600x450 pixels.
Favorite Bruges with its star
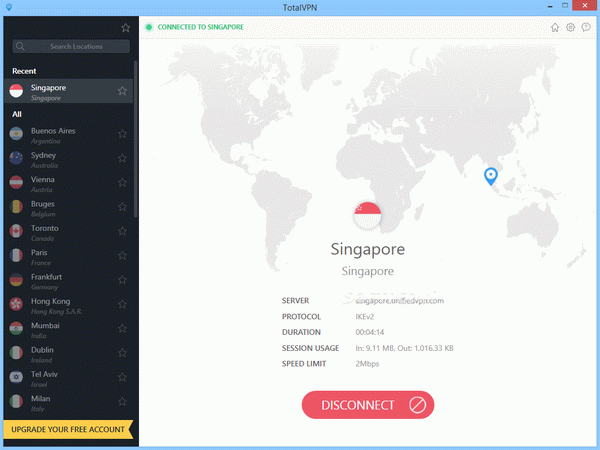tap(122, 207)
